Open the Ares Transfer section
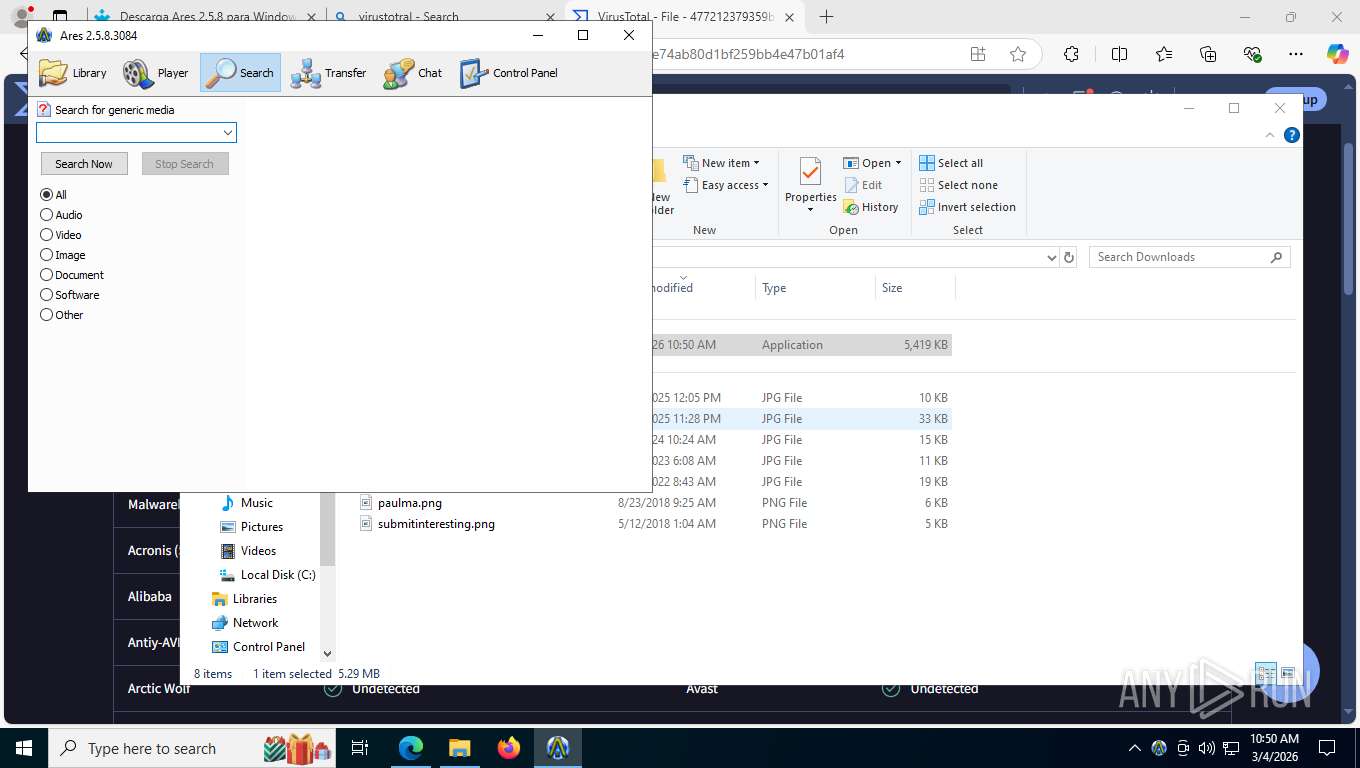The width and height of the screenshot is (1360, 768). [329, 73]
